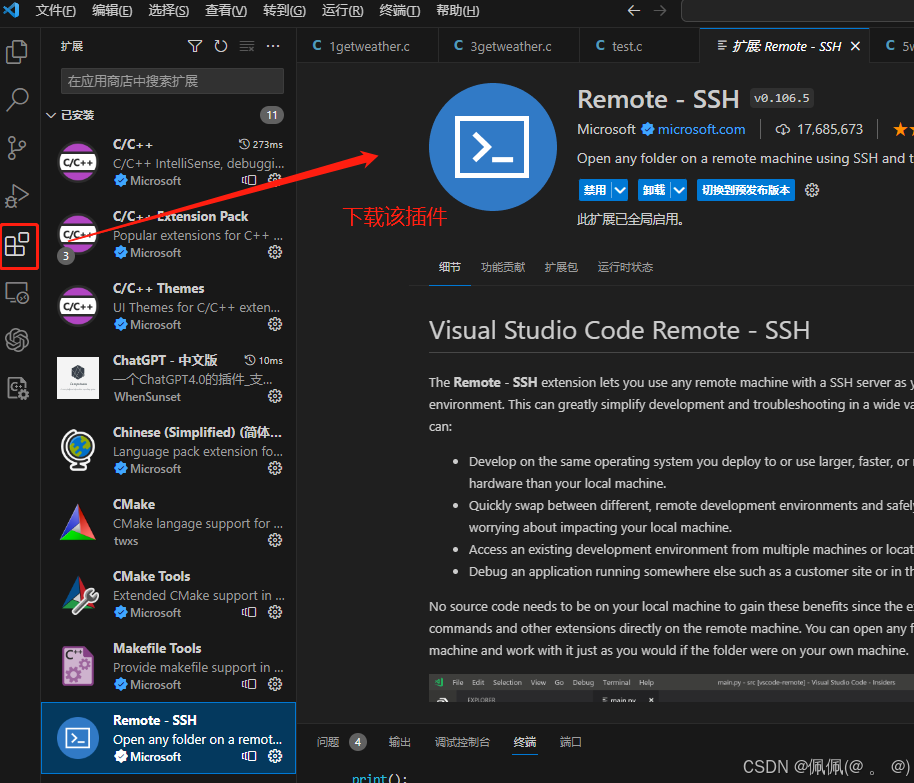Open the Explorer view in activity bar
This screenshot has height=783, width=914.
tap(17, 52)
